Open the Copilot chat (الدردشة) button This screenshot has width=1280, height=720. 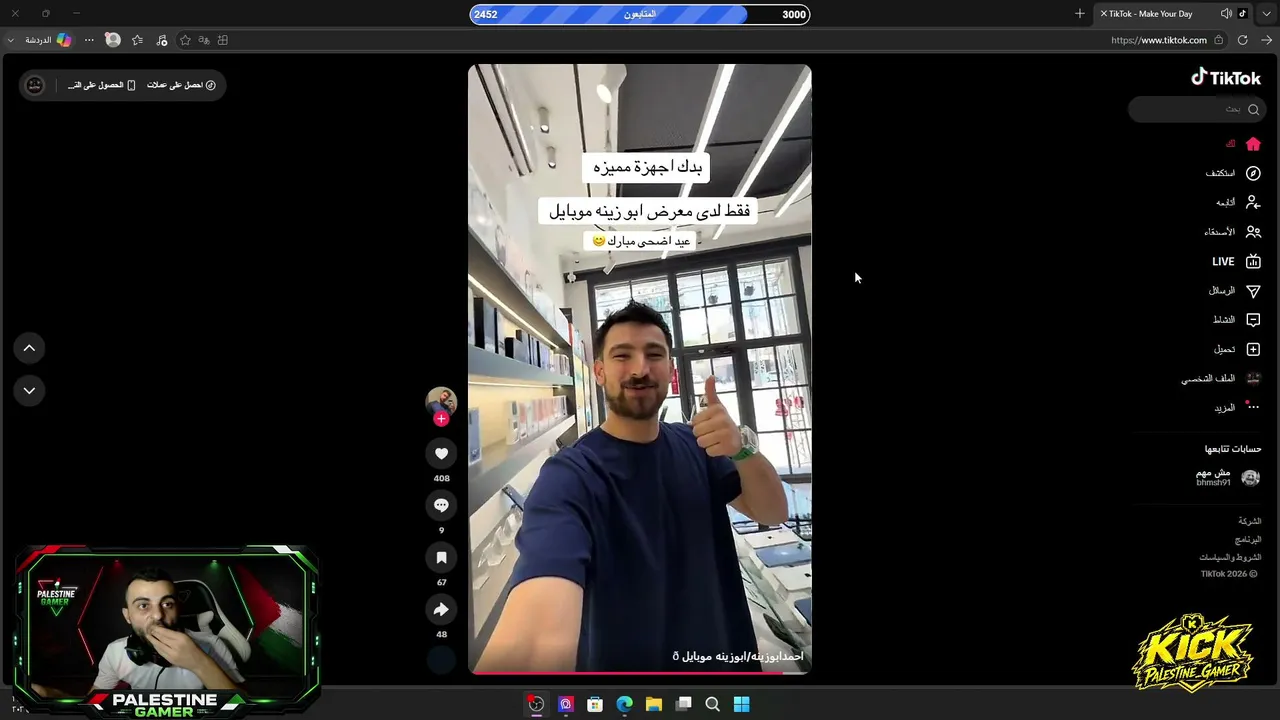click(47, 40)
